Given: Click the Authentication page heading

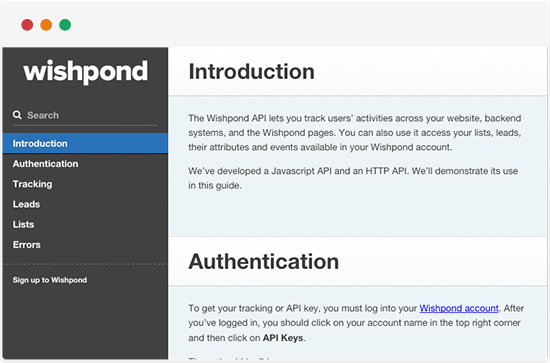Looking at the screenshot, I should coord(264,261).
